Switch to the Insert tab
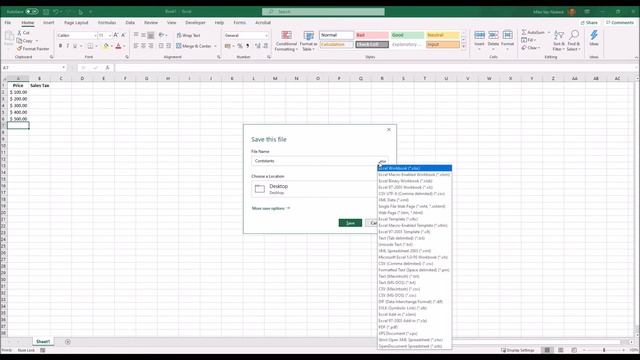Viewport: 640px width, 360px height. [x=49, y=23]
